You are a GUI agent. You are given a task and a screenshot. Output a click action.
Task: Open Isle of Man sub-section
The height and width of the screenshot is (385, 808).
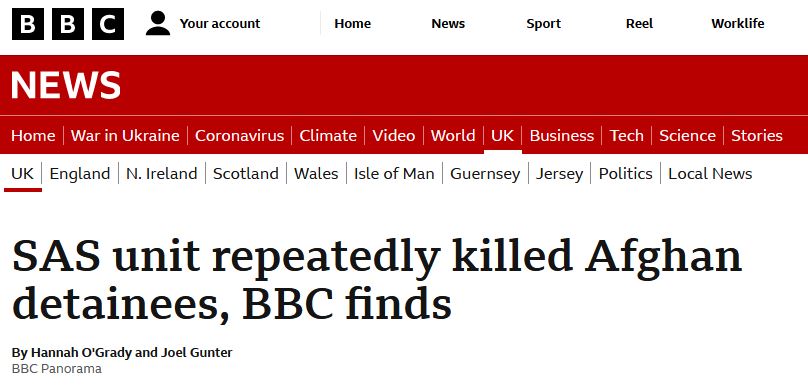pyautogui.click(x=394, y=174)
